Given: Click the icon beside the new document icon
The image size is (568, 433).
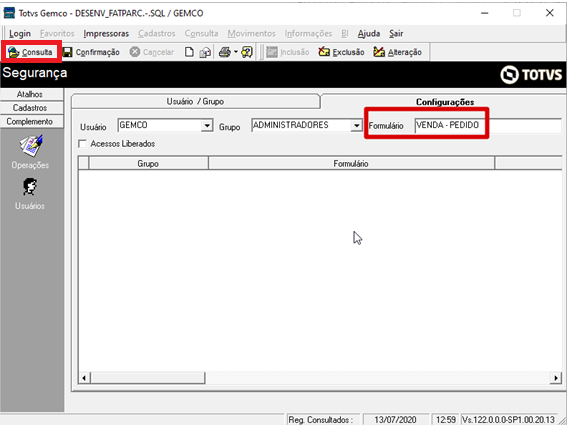Looking at the screenshot, I should (x=205, y=53).
